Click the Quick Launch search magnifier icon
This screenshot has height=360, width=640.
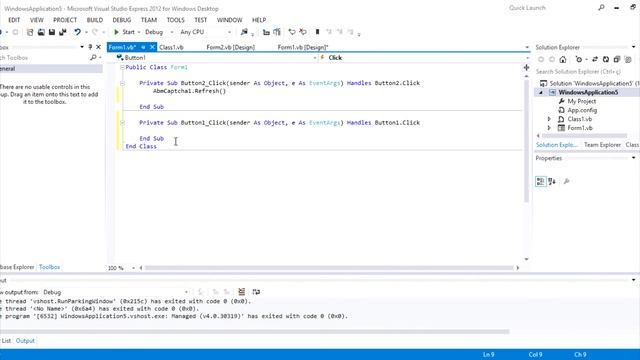(601, 7)
